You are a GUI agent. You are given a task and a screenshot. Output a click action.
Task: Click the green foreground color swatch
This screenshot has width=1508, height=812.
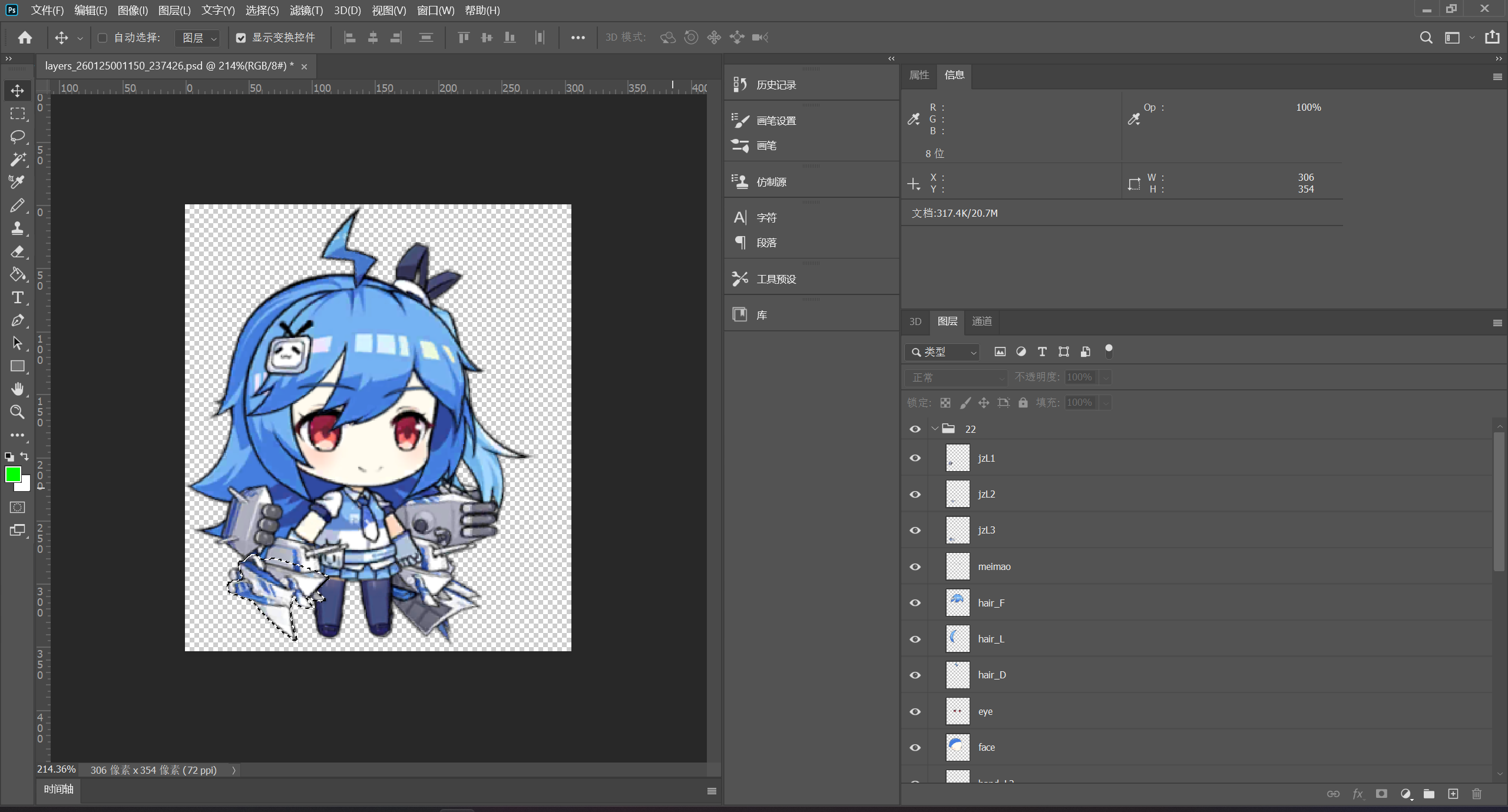[x=13, y=475]
